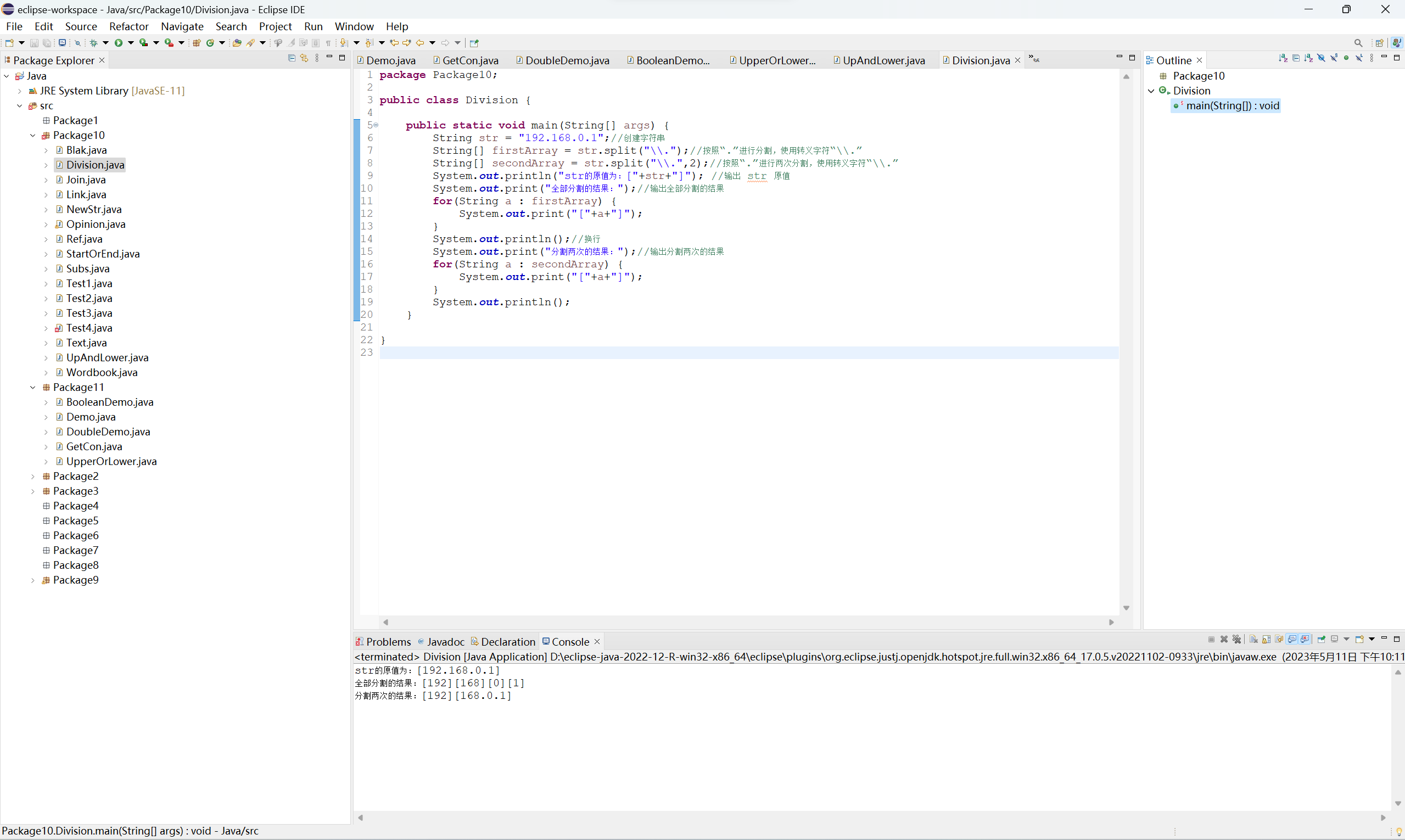Click the Debug bug icon in toolbar
The height and width of the screenshot is (840, 1405).
94,43
